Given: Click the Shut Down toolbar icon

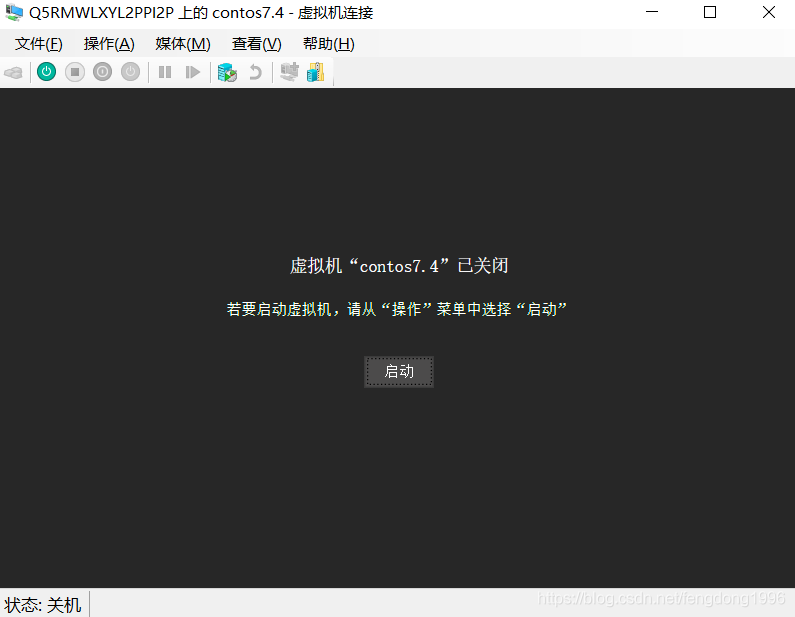Looking at the screenshot, I should 103,72.
